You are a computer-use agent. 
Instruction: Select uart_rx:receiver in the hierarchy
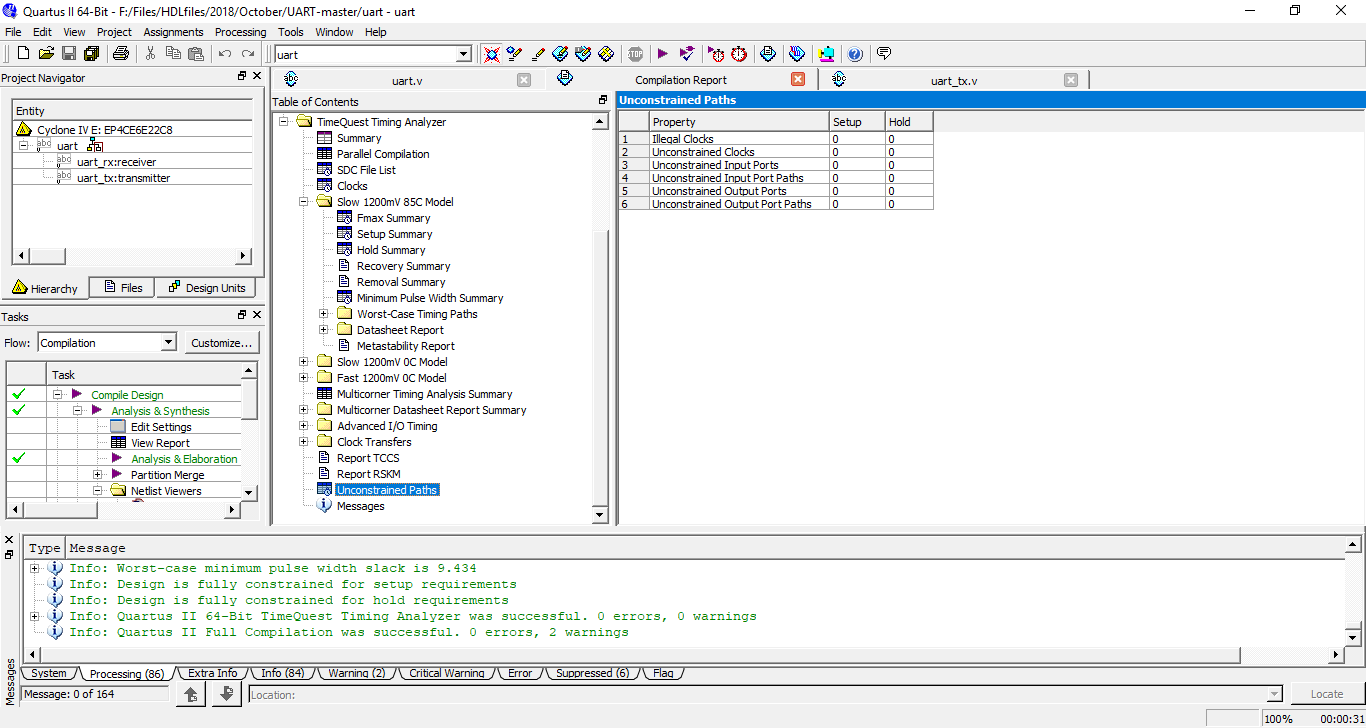(x=116, y=162)
